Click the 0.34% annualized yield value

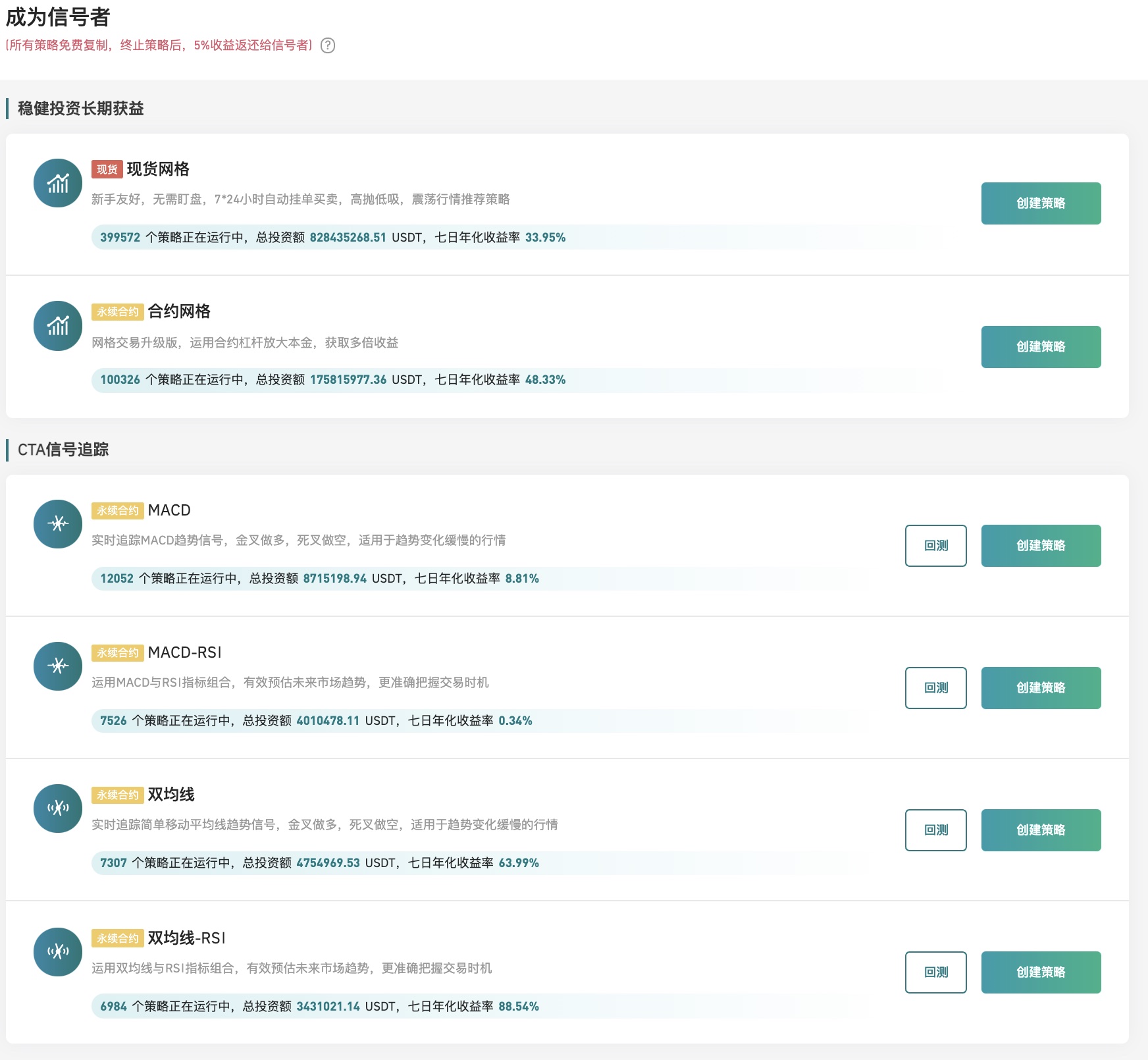pyautogui.click(x=515, y=721)
